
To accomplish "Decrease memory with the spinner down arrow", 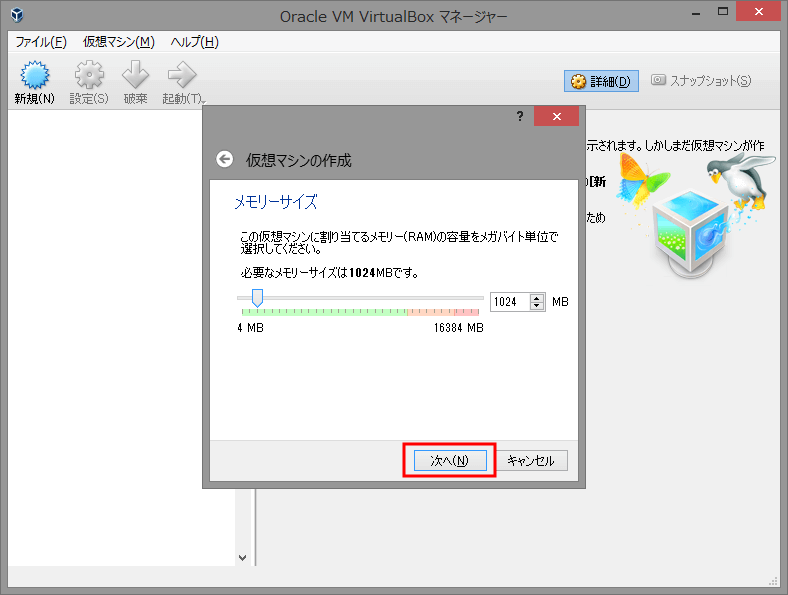I will [537, 306].
